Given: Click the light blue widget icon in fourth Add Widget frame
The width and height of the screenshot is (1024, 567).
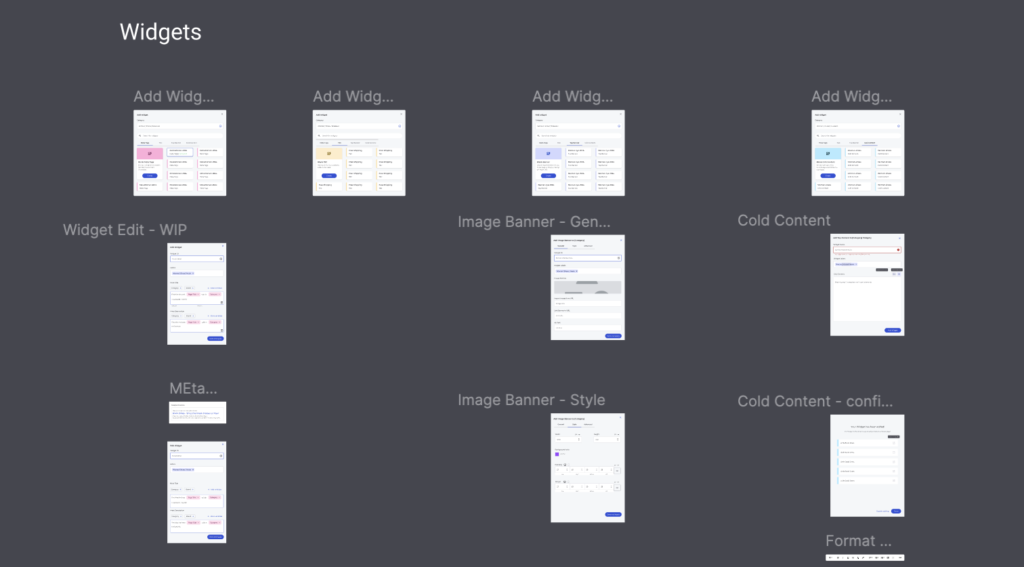Looking at the screenshot, I should coord(828,153).
